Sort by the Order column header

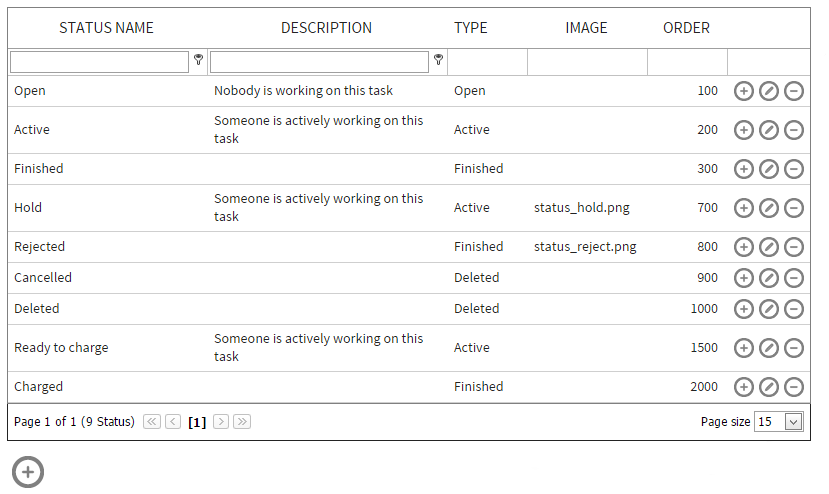click(686, 28)
